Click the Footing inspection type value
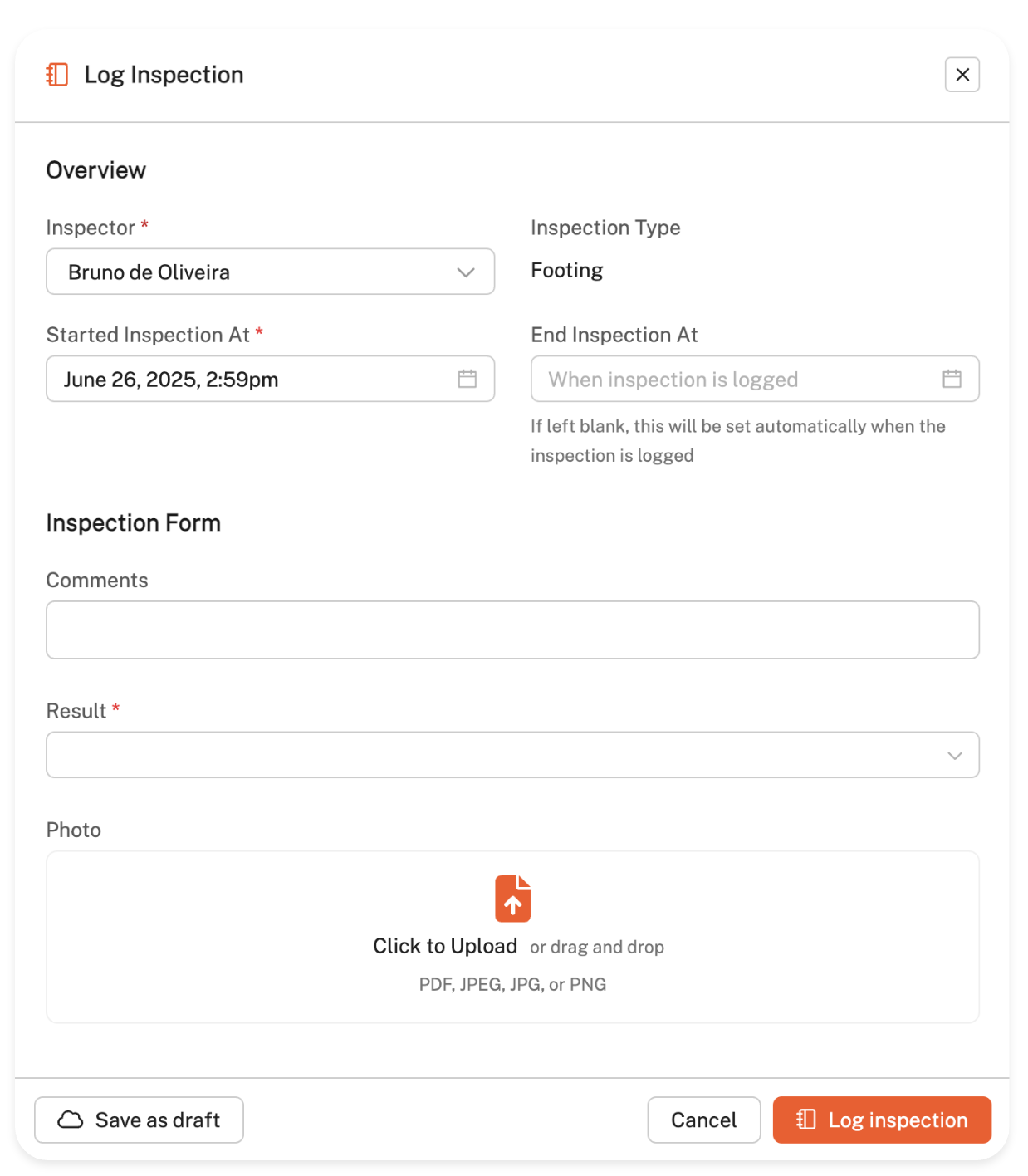The height and width of the screenshot is (1176, 1028). 567,271
